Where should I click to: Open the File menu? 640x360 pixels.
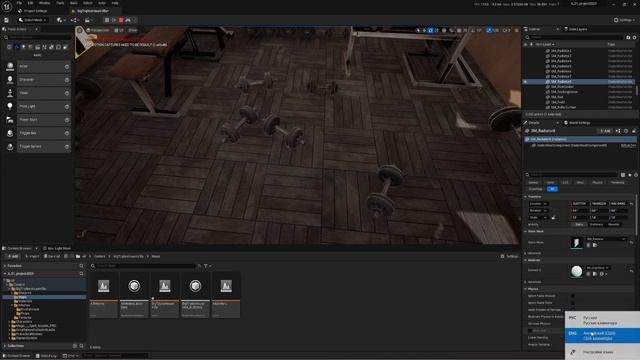pos(19,3)
